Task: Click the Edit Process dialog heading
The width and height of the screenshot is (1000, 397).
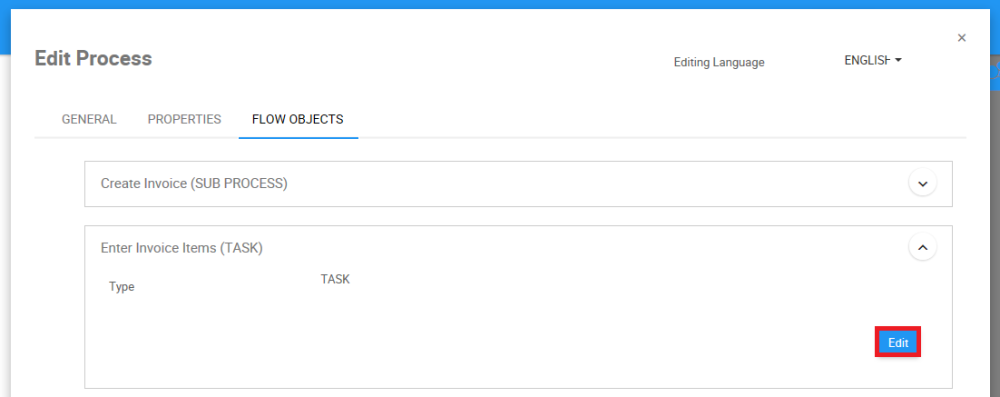Action: (93, 59)
